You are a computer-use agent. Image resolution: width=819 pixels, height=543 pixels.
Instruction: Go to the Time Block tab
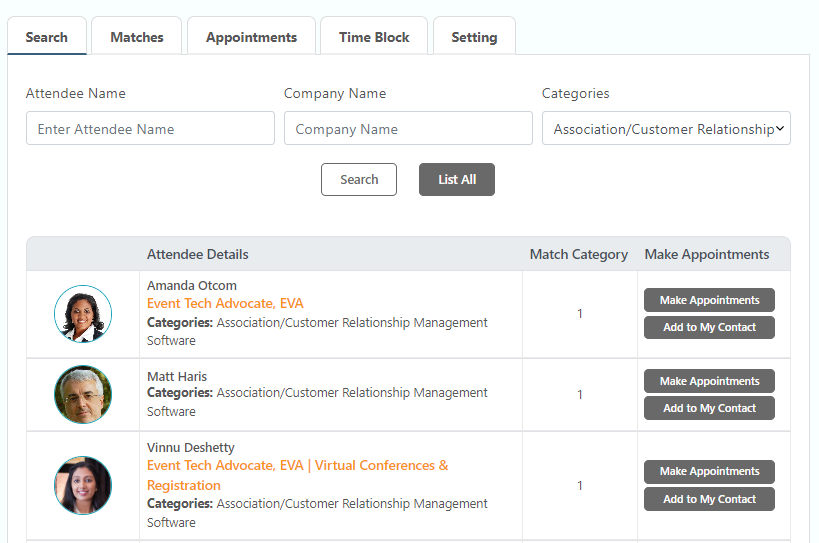[374, 37]
